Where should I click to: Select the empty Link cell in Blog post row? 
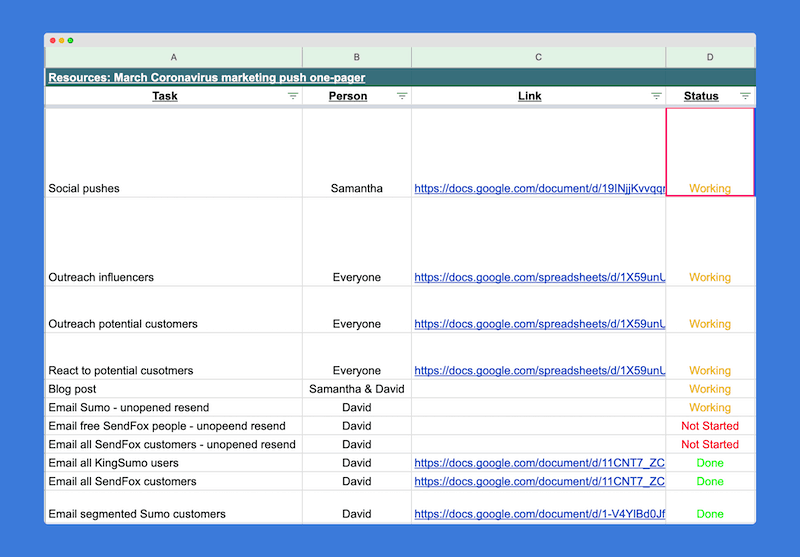[538, 389]
